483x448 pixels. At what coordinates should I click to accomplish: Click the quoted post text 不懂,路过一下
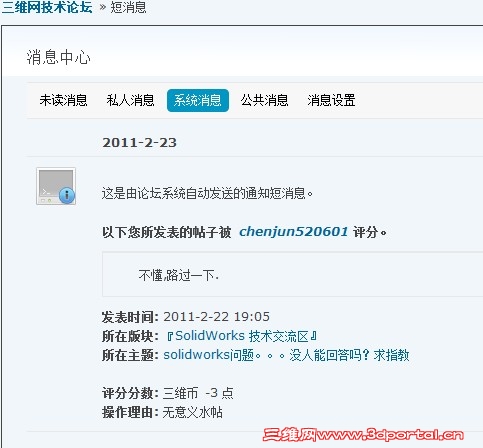[x=179, y=275]
